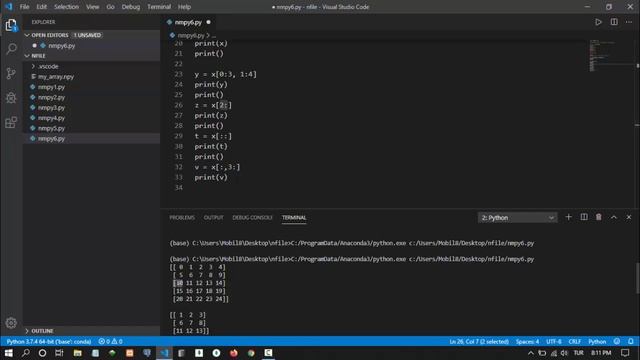Viewport: 640px width, 360px height.
Task: Open nmpy2.py in the file tree
Action: [x=51, y=98]
